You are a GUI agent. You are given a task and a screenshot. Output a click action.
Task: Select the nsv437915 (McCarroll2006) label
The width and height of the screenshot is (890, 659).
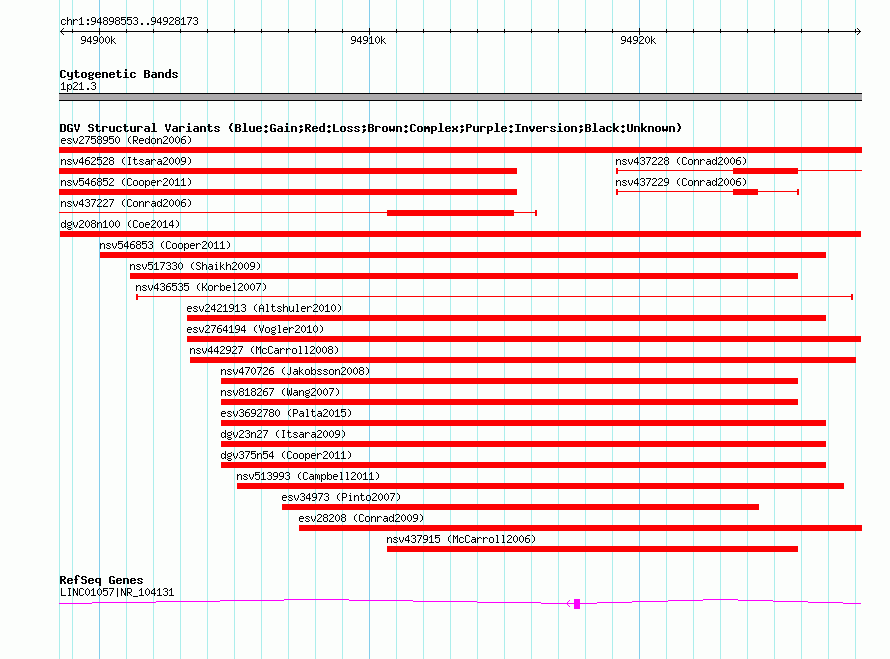point(461,539)
